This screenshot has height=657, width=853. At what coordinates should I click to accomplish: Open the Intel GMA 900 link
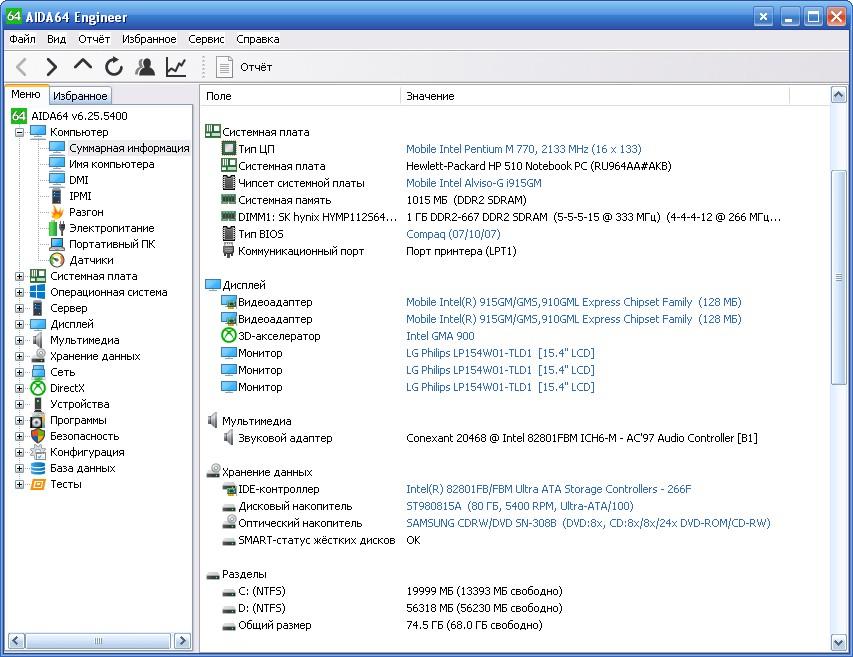pos(440,336)
